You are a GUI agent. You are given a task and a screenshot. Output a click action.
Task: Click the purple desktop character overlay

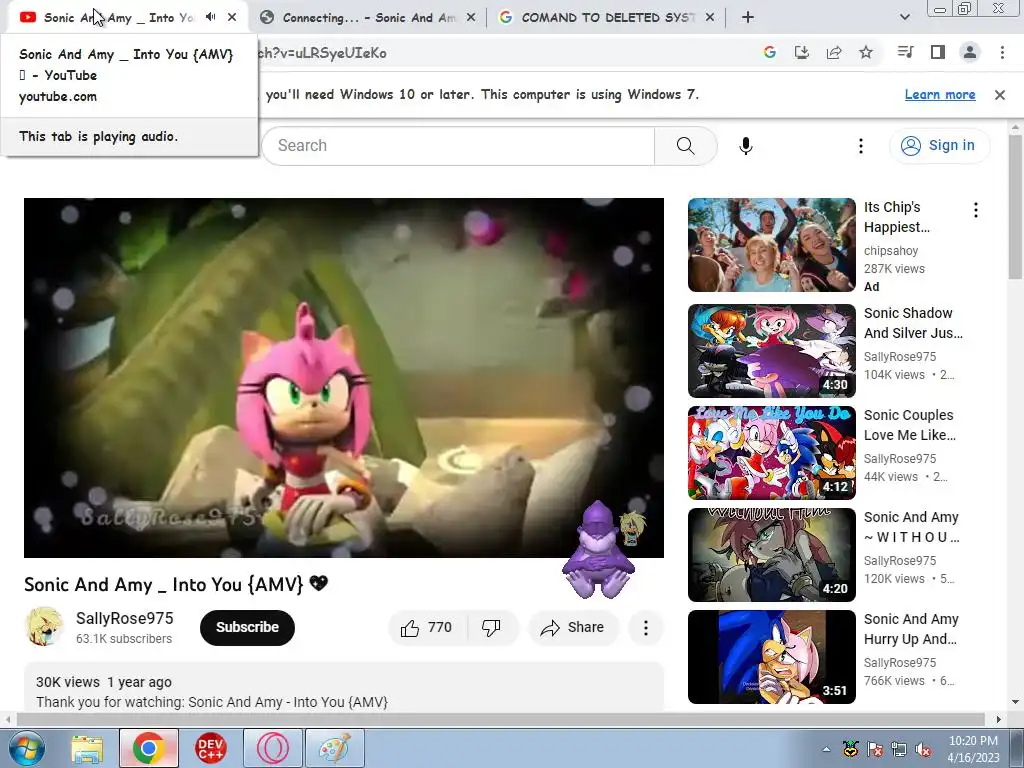pyautogui.click(x=598, y=550)
